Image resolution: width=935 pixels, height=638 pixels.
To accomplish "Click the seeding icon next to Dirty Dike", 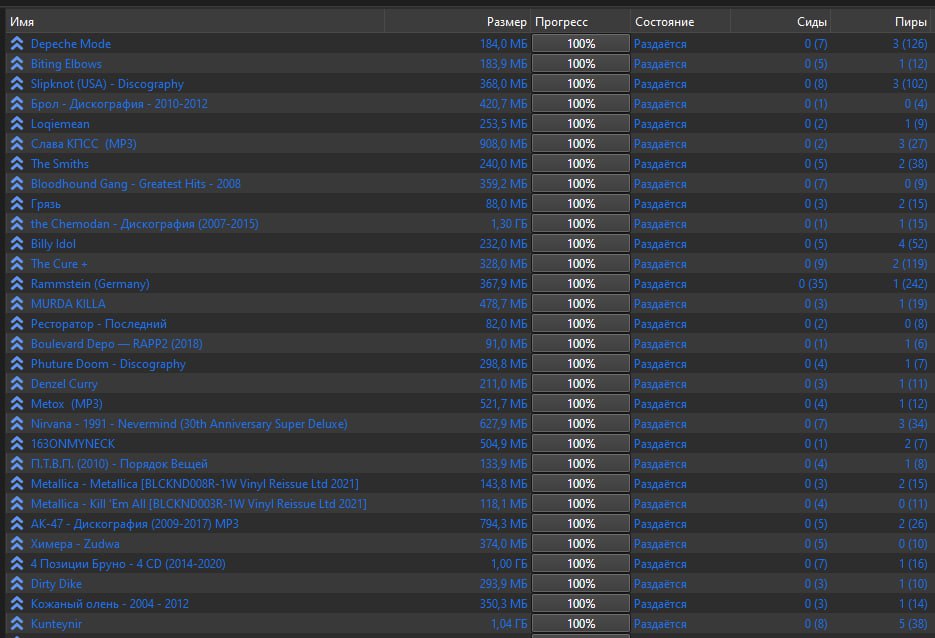I will click(x=17, y=584).
